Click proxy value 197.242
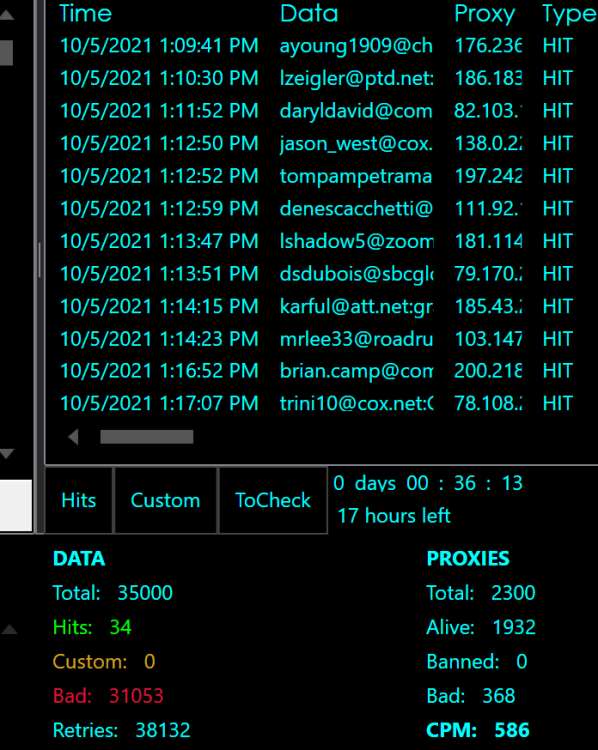Image resolution: width=598 pixels, height=750 pixels. point(488,176)
